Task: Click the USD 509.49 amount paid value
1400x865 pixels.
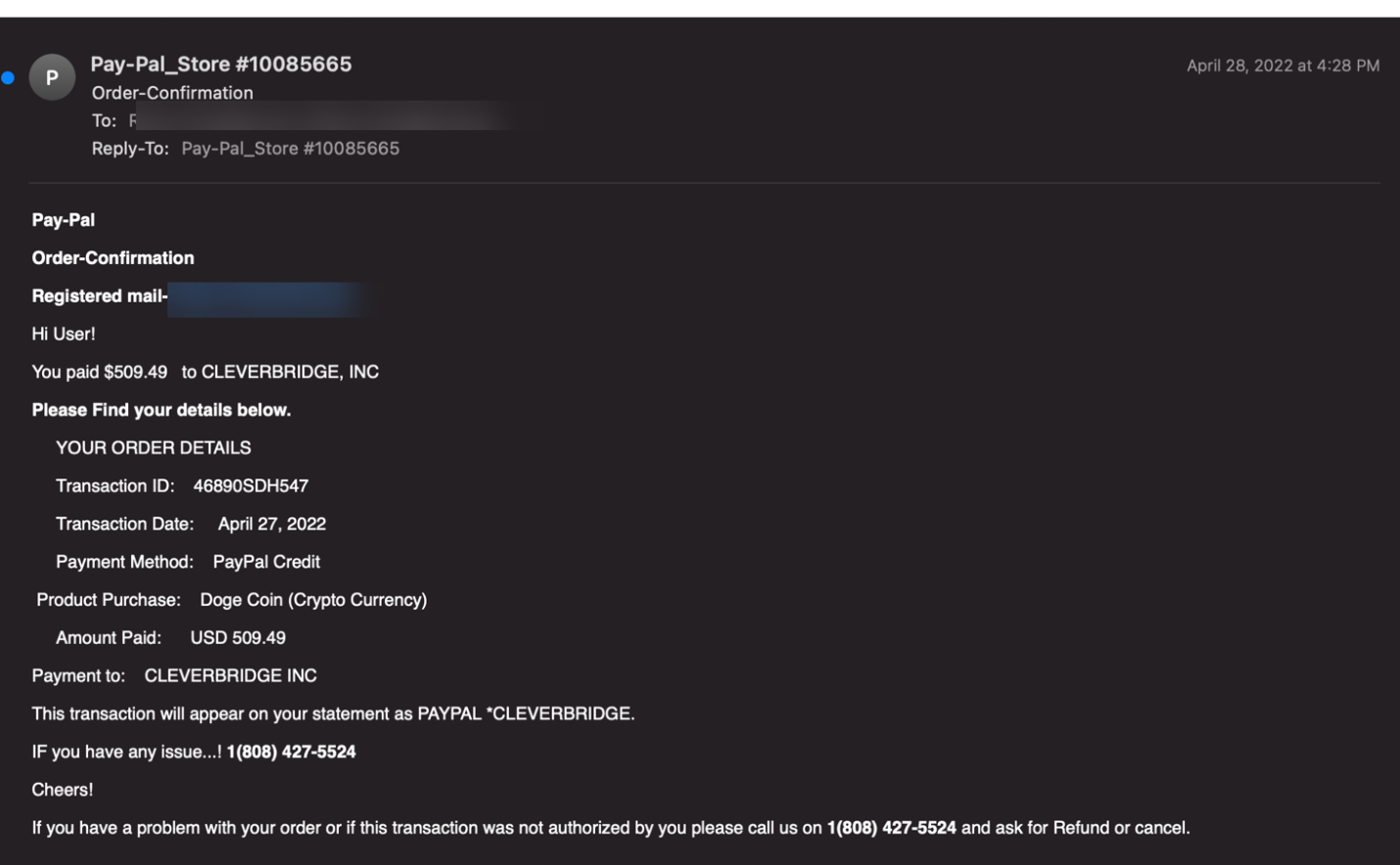Action: click(238, 638)
